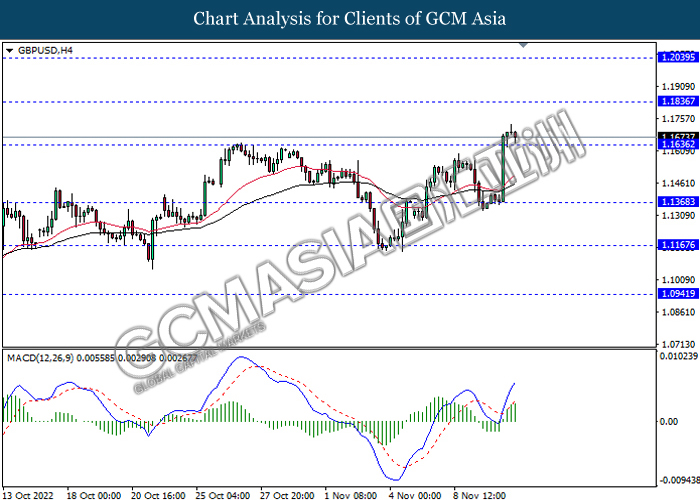Select the 25 Oct 04:00 time label
The image size is (700, 500).
tap(221, 494)
